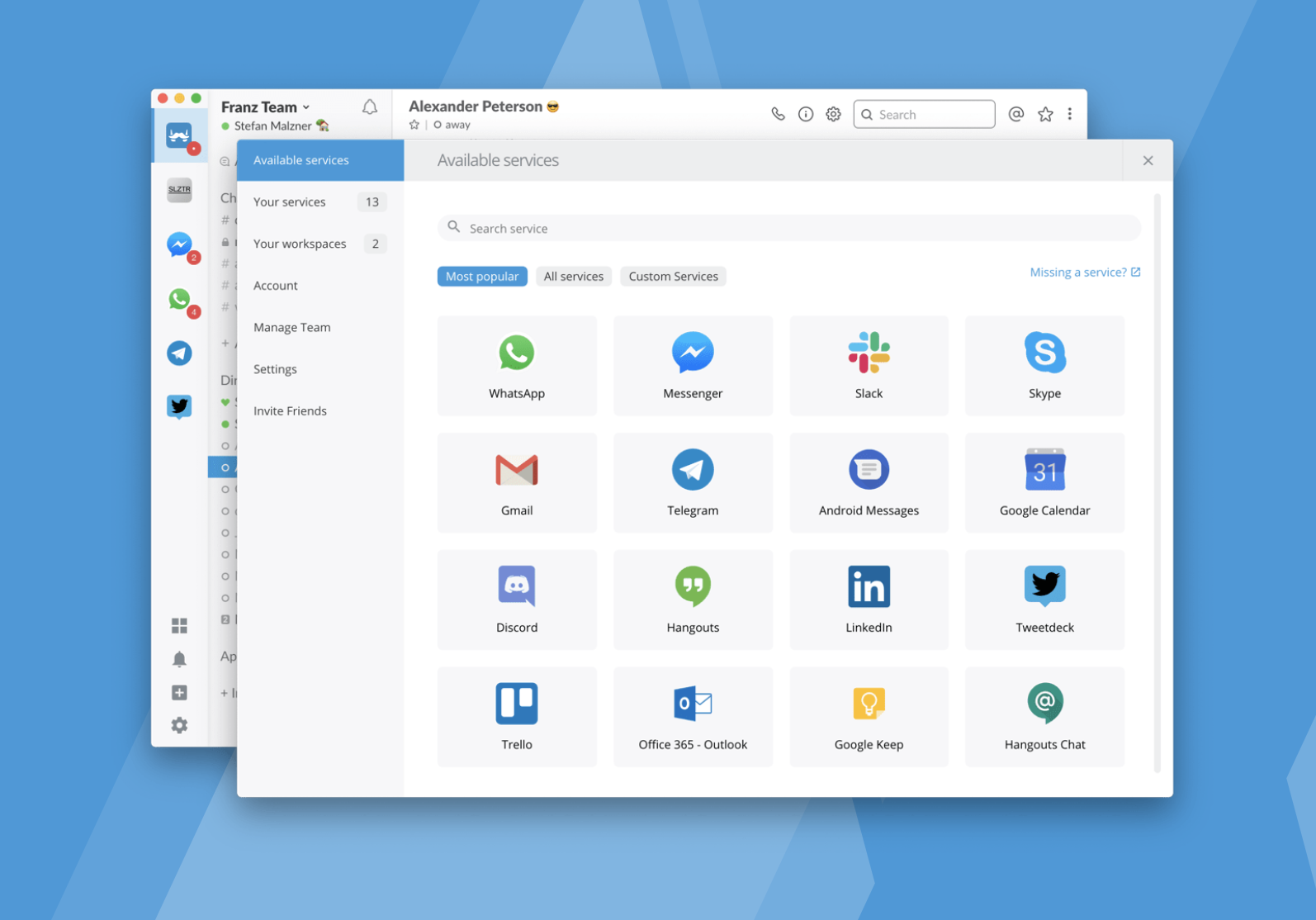
Task: Show conversation details info icon
Action: coord(806,114)
